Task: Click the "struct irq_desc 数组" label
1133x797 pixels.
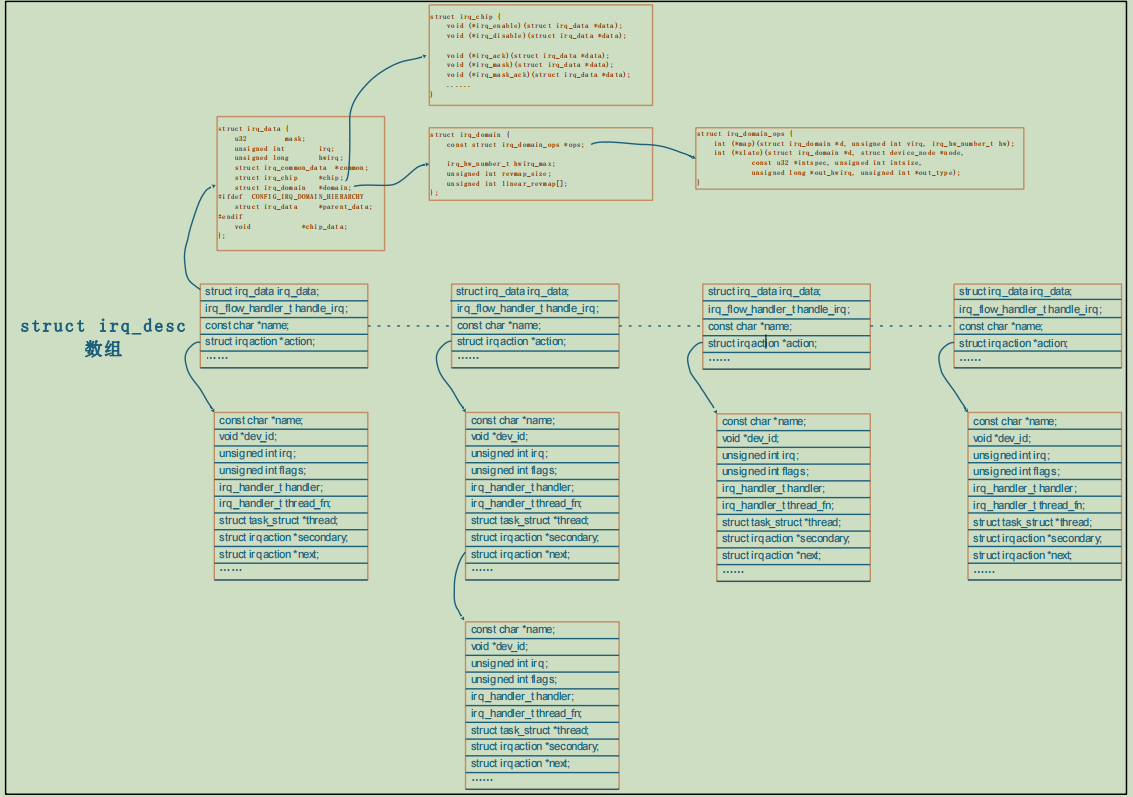Action: (x=103, y=337)
